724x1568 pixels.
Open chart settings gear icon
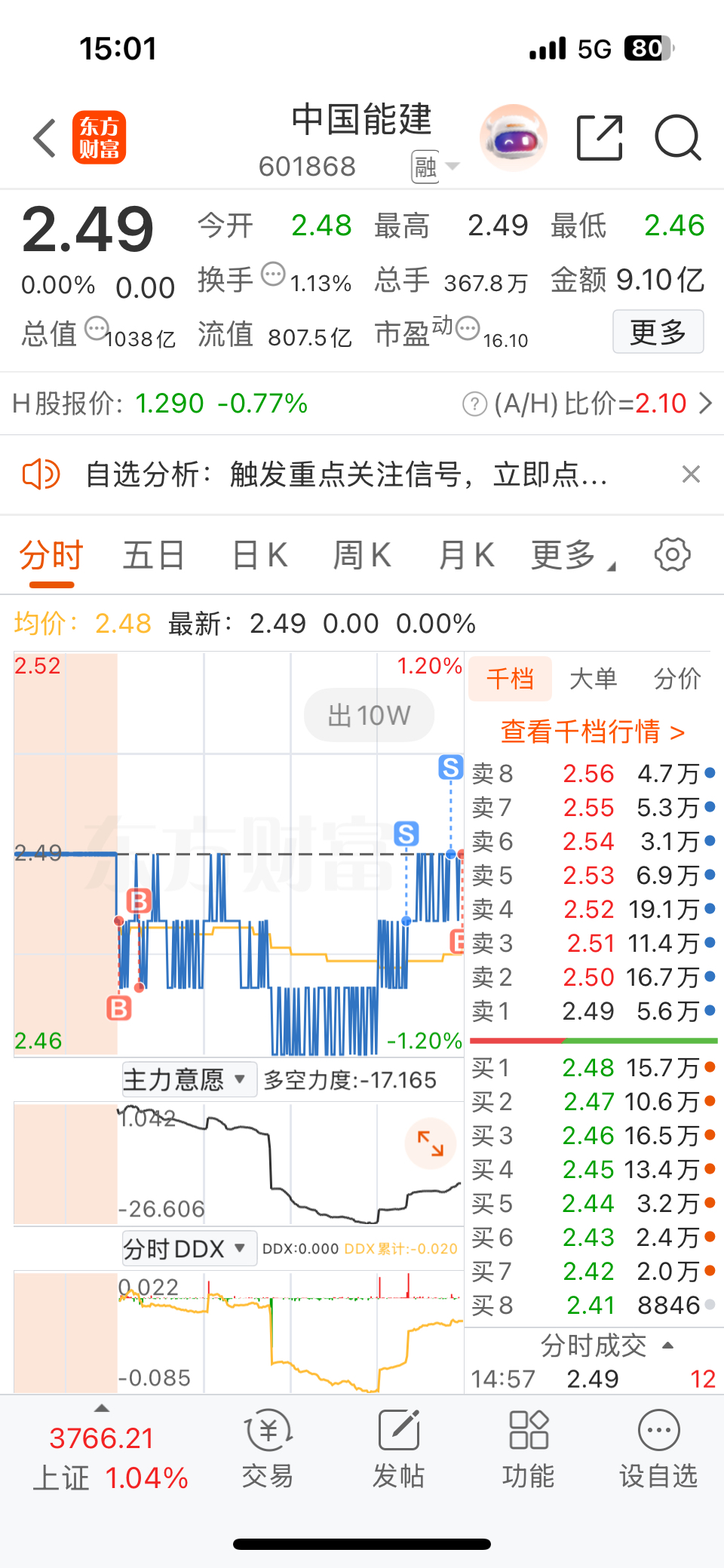coord(672,555)
